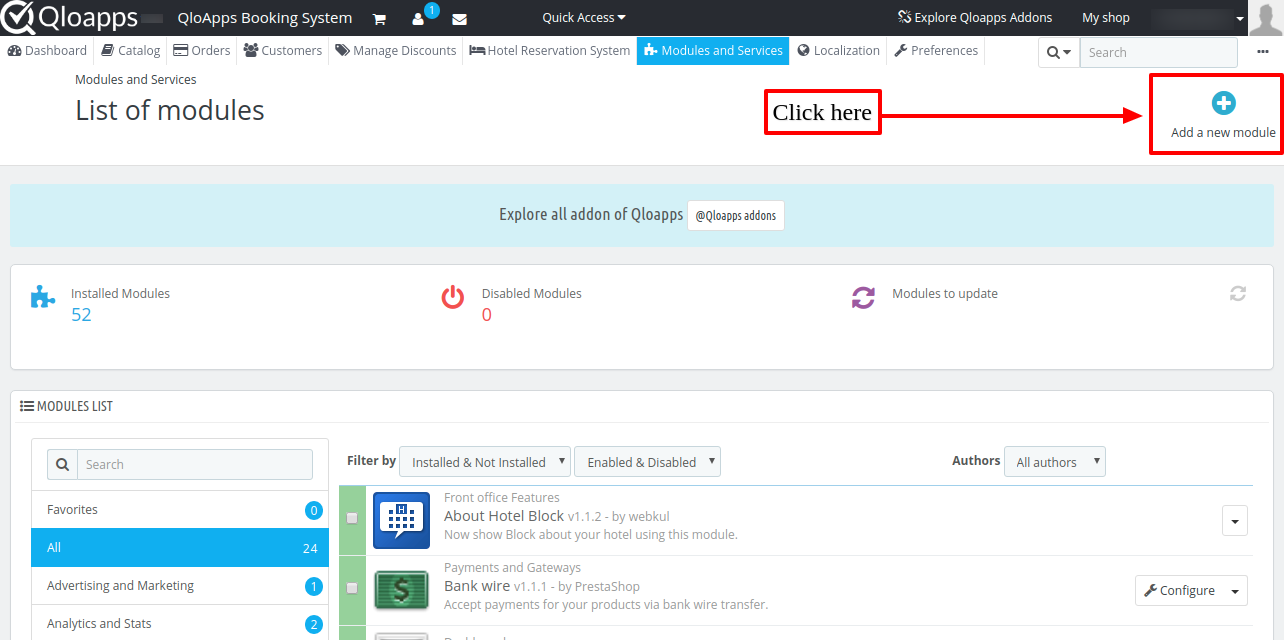
Task: Focus the modules list Search field
Action: (x=195, y=464)
